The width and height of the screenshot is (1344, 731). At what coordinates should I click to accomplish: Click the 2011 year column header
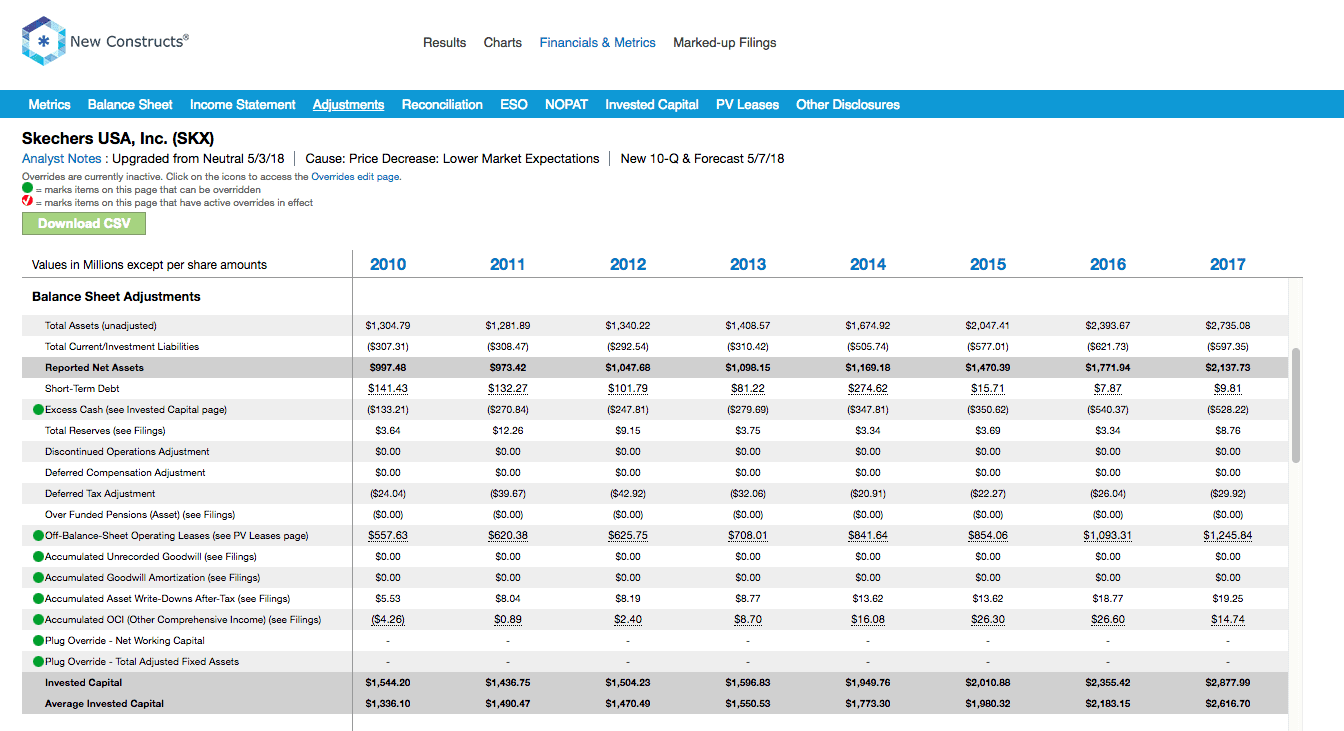[x=508, y=264]
